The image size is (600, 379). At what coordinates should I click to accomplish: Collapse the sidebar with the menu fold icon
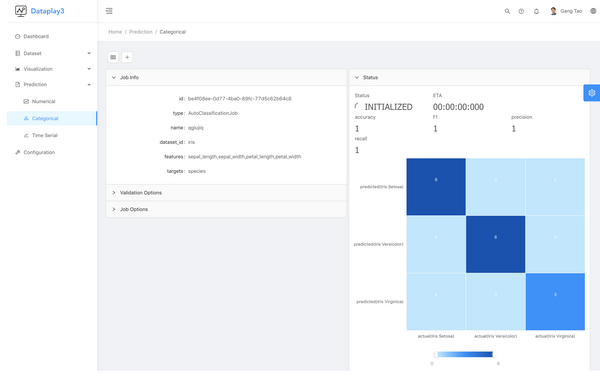tap(109, 11)
